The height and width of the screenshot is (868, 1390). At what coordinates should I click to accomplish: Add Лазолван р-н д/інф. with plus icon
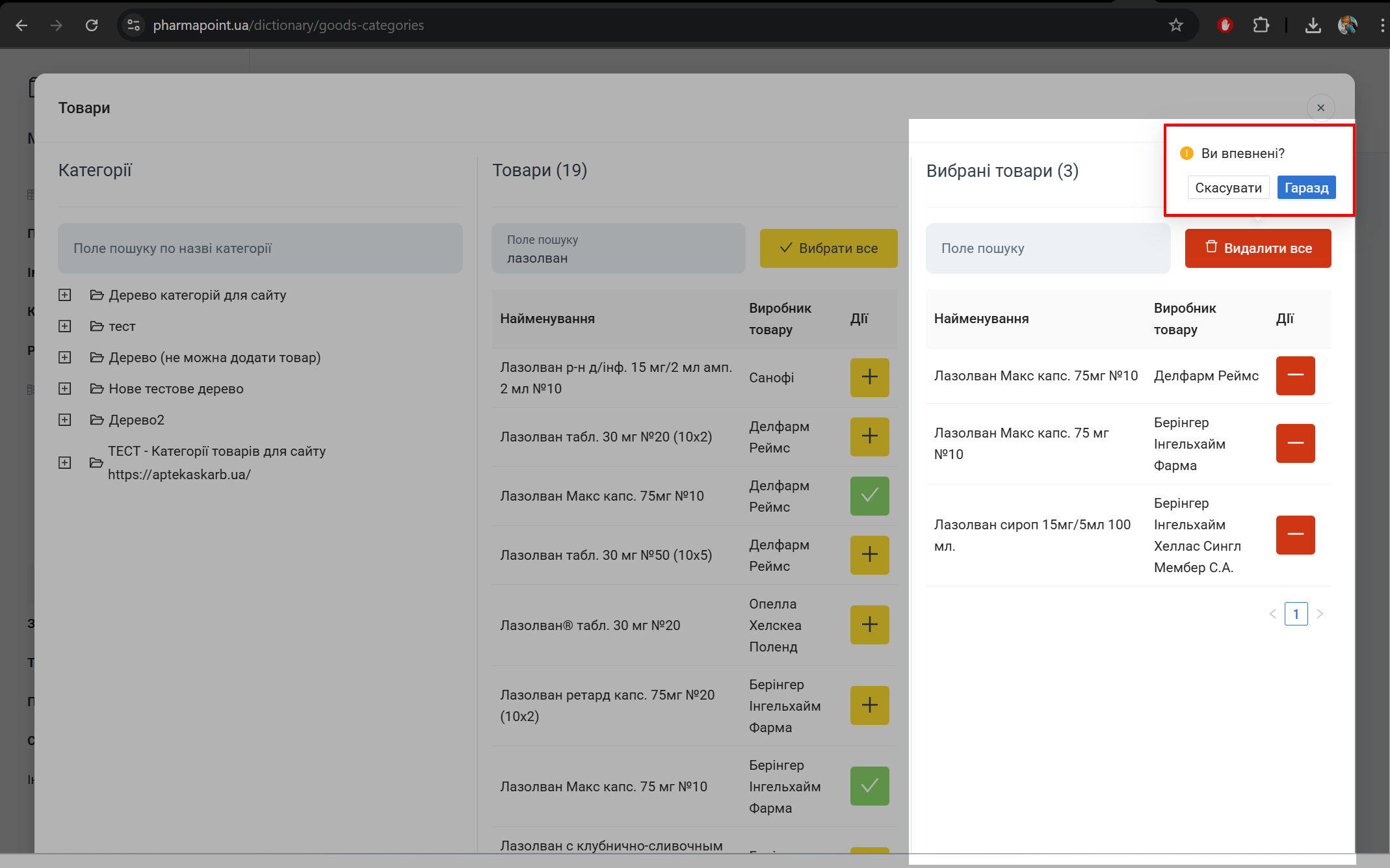[x=869, y=377]
